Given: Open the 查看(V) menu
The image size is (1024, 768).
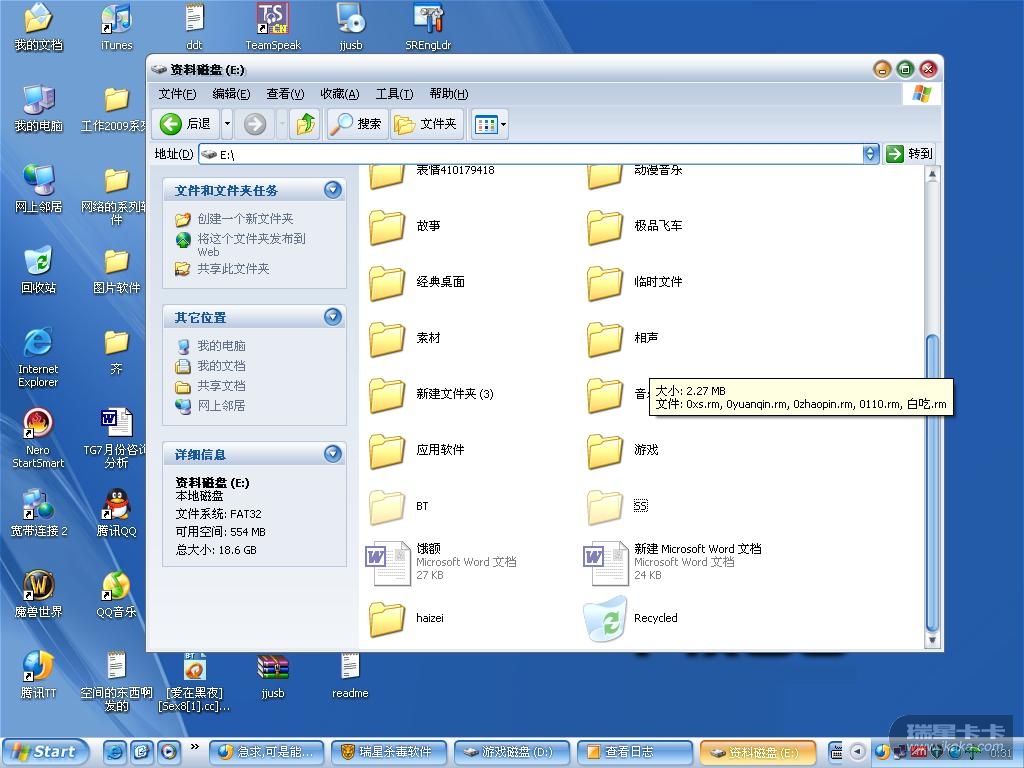Looking at the screenshot, I should [285, 94].
